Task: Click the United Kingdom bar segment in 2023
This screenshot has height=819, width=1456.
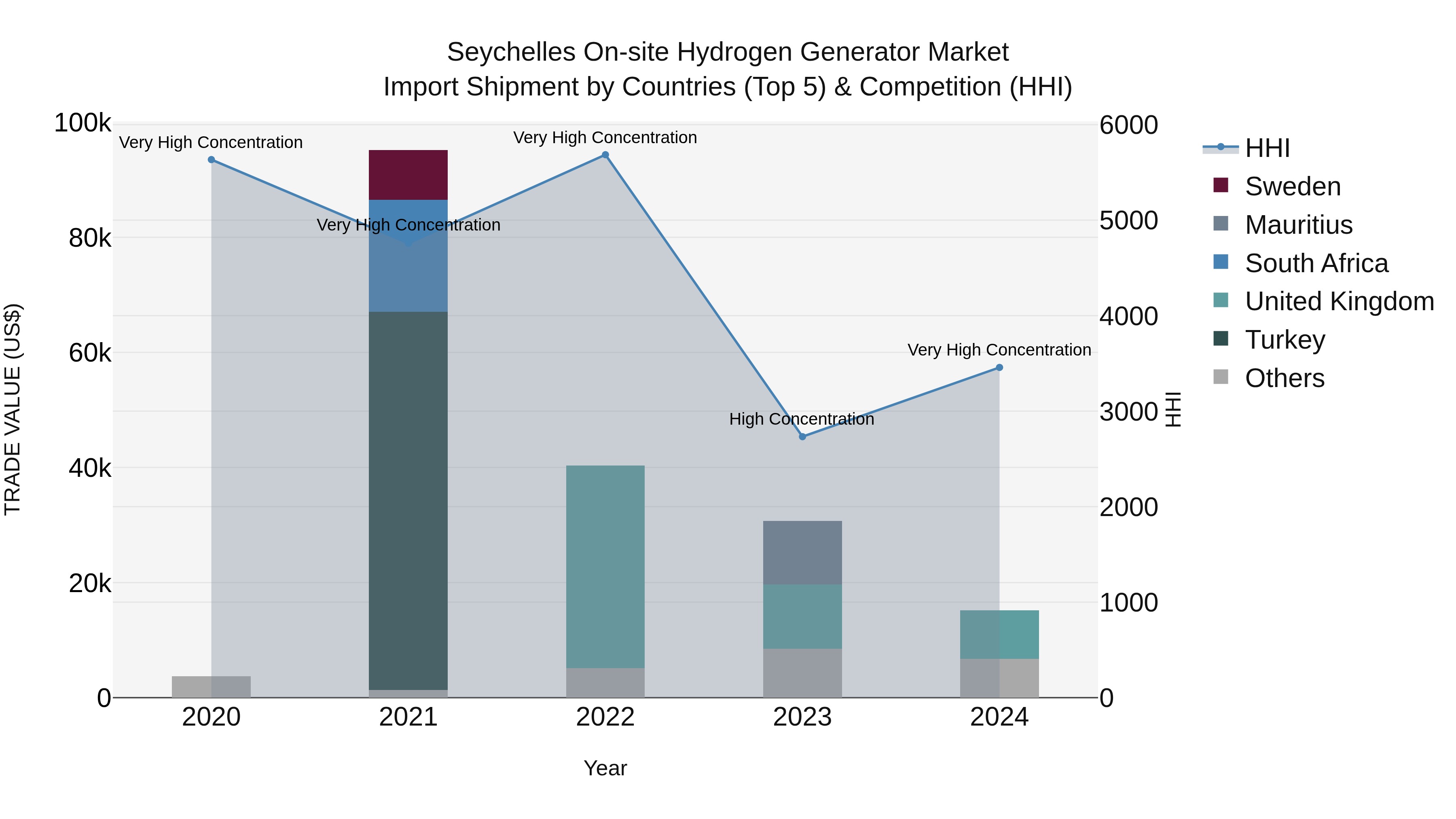Action: click(x=802, y=617)
